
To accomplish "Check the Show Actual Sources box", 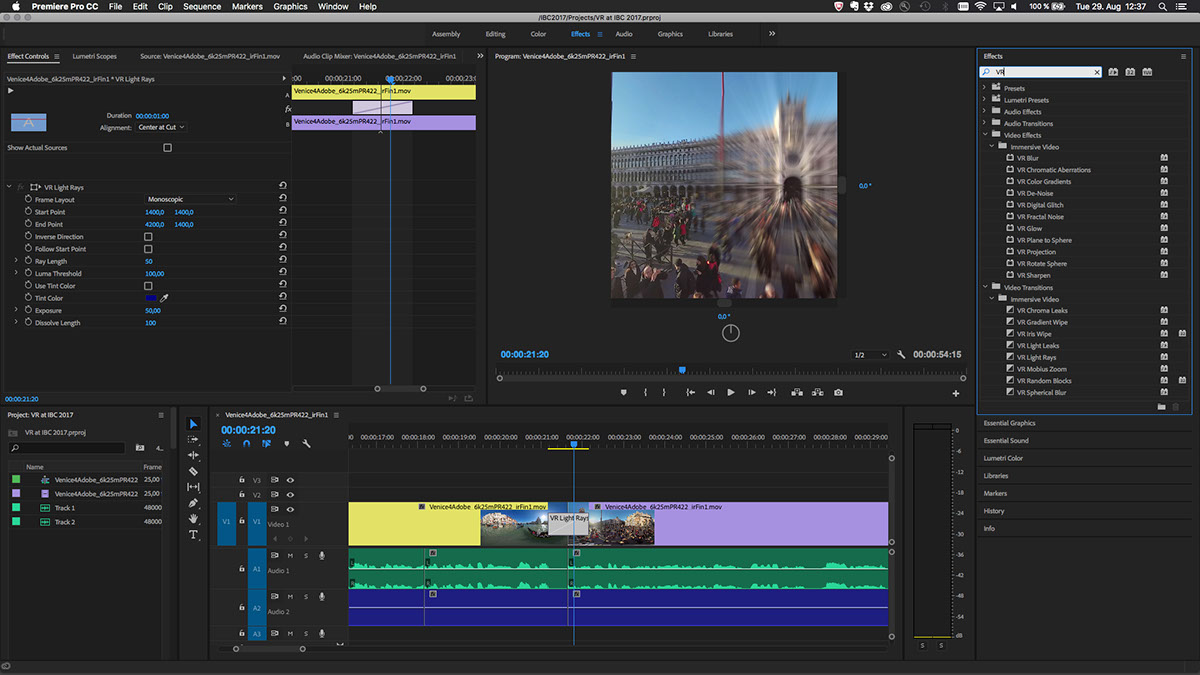I will tap(167, 148).
